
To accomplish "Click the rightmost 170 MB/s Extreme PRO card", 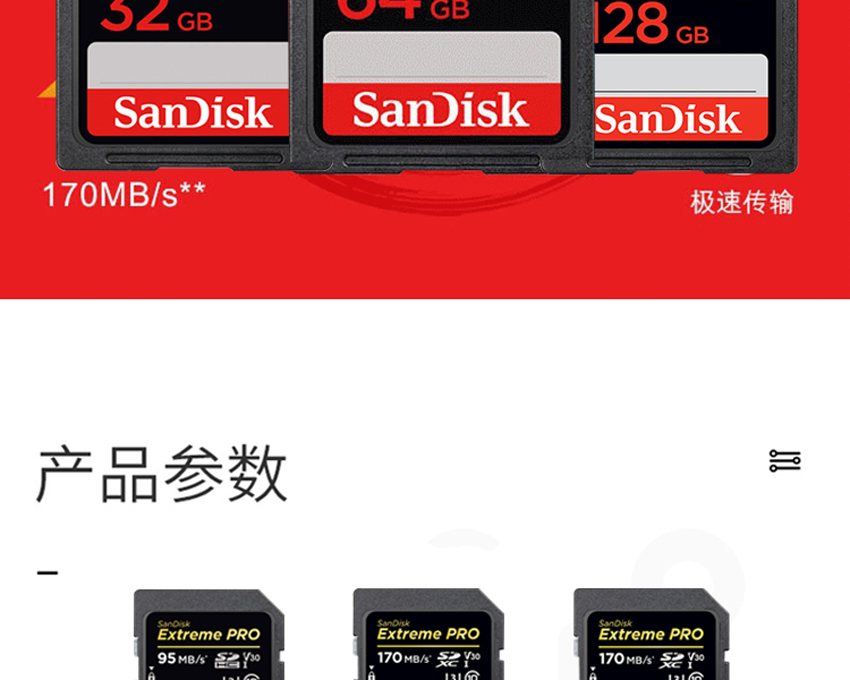I will coord(651,634).
